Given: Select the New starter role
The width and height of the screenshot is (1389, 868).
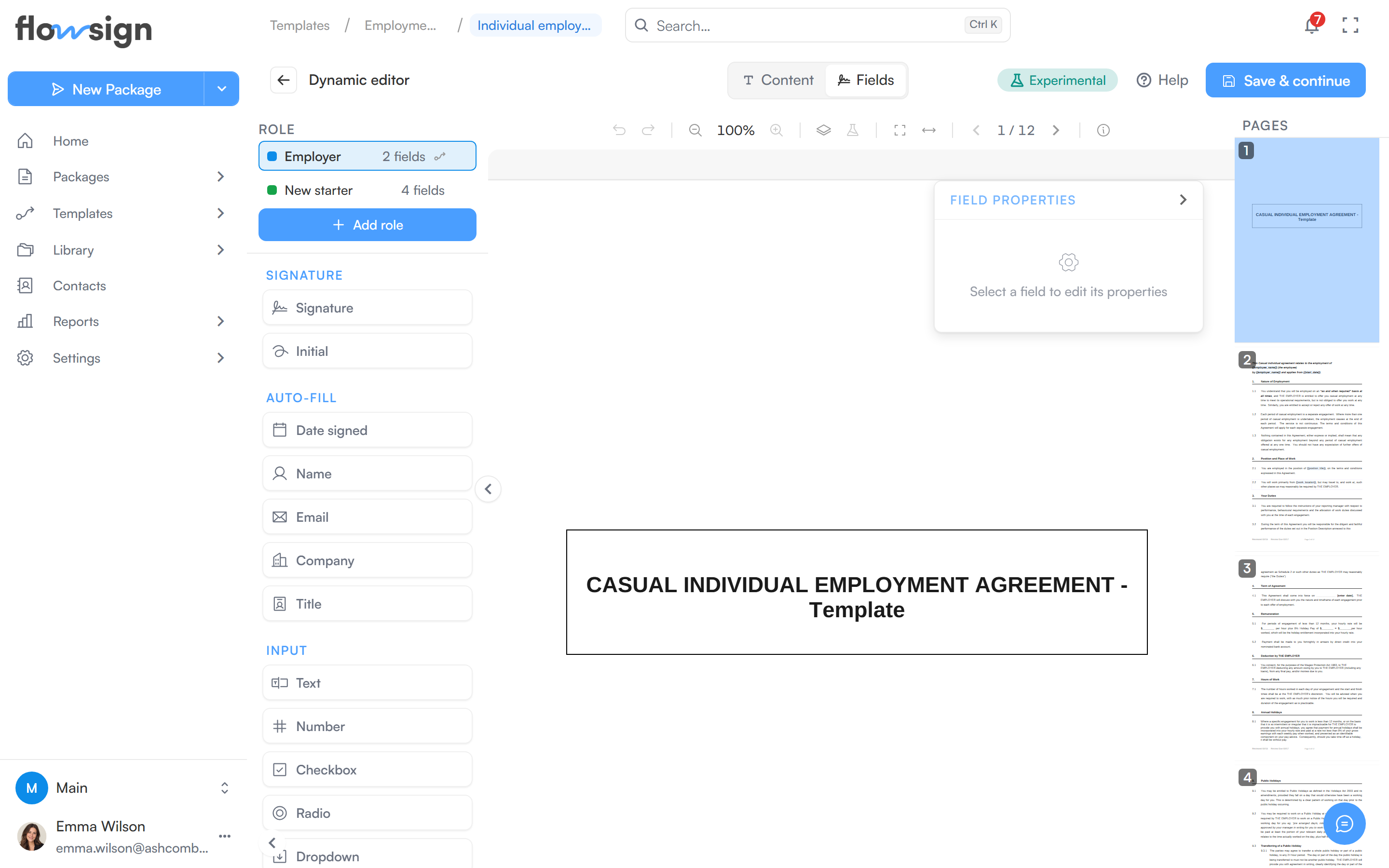Looking at the screenshot, I should click(x=368, y=190).
